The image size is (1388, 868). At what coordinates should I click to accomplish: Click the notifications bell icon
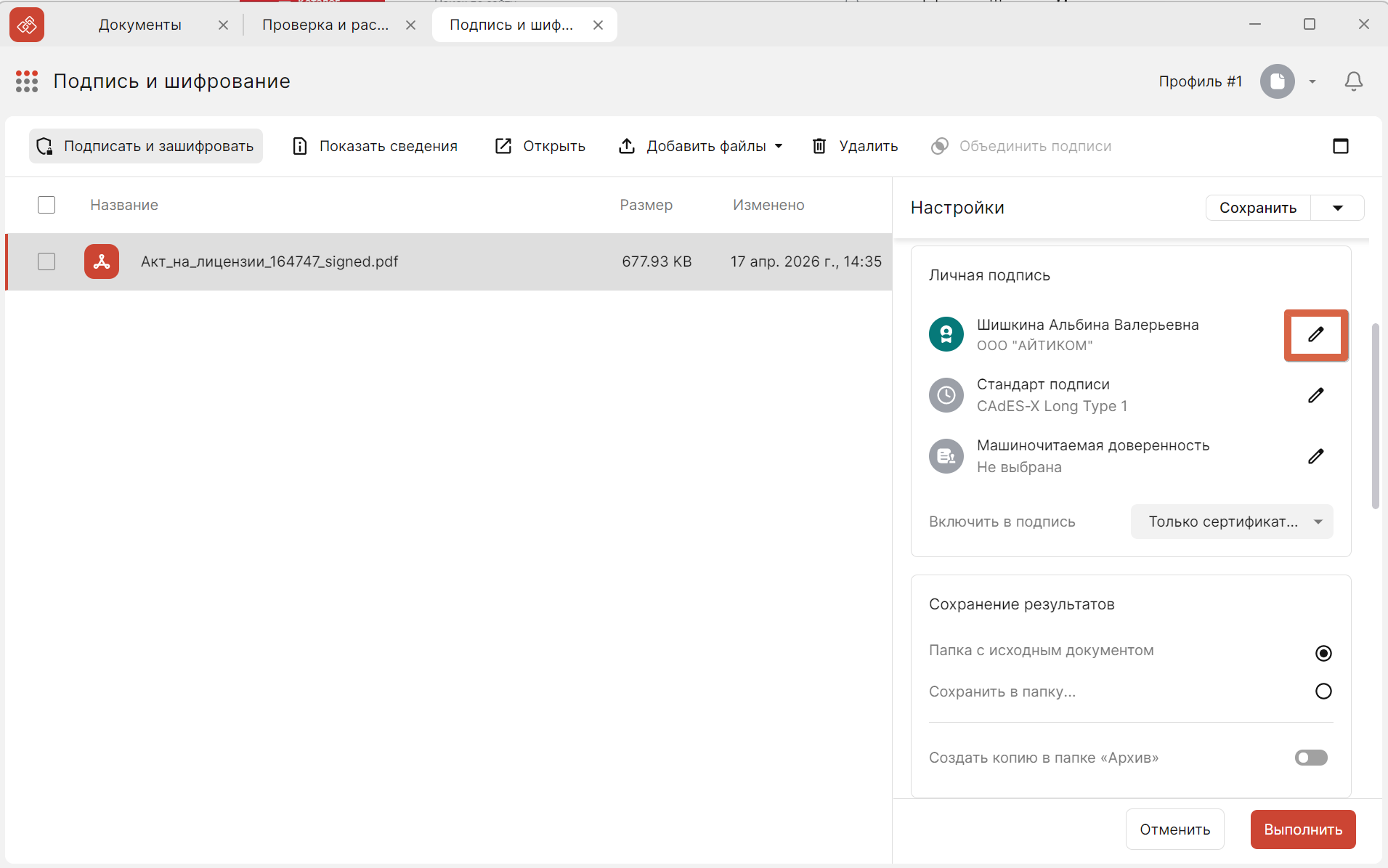(x=1353, y=81)
